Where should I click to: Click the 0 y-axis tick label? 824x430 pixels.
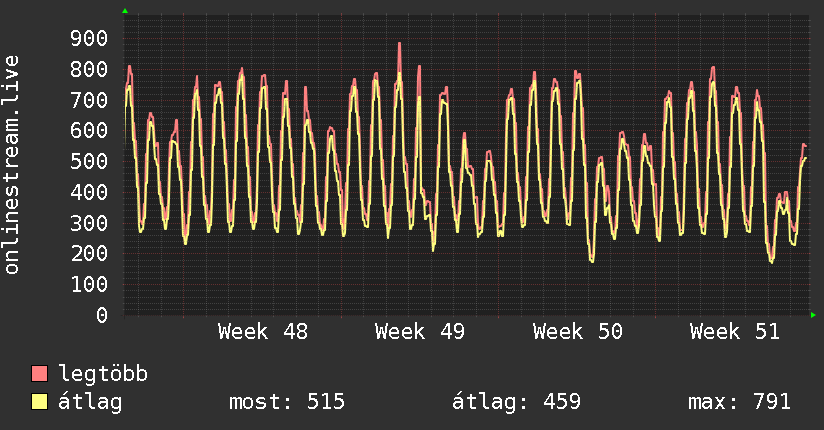click(x=102, y=315)
